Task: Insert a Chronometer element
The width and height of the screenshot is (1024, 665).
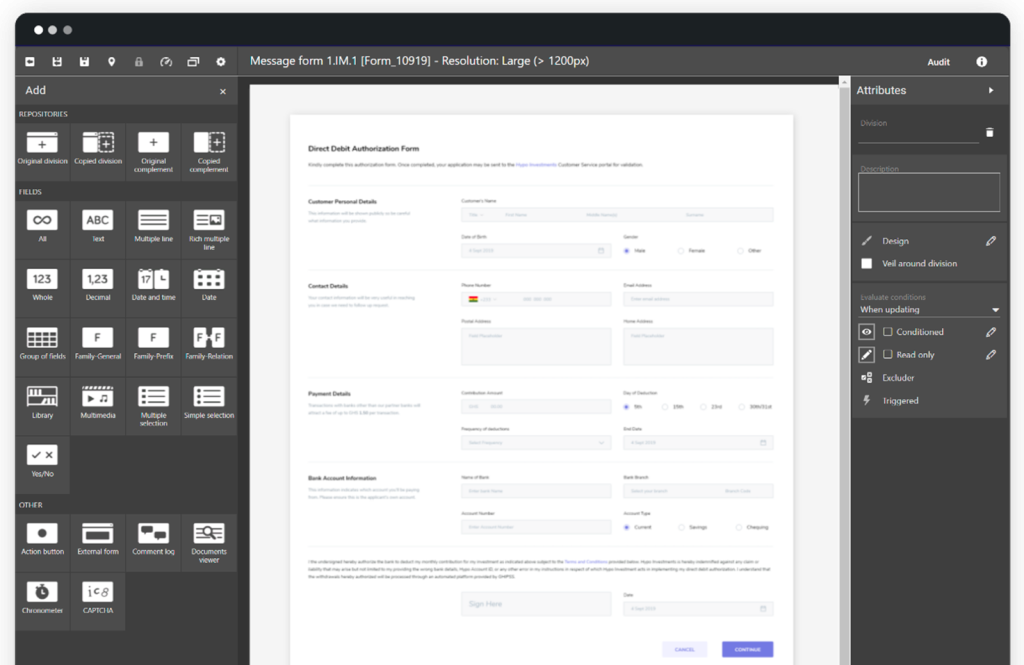Action: click(x=42, y=596)
